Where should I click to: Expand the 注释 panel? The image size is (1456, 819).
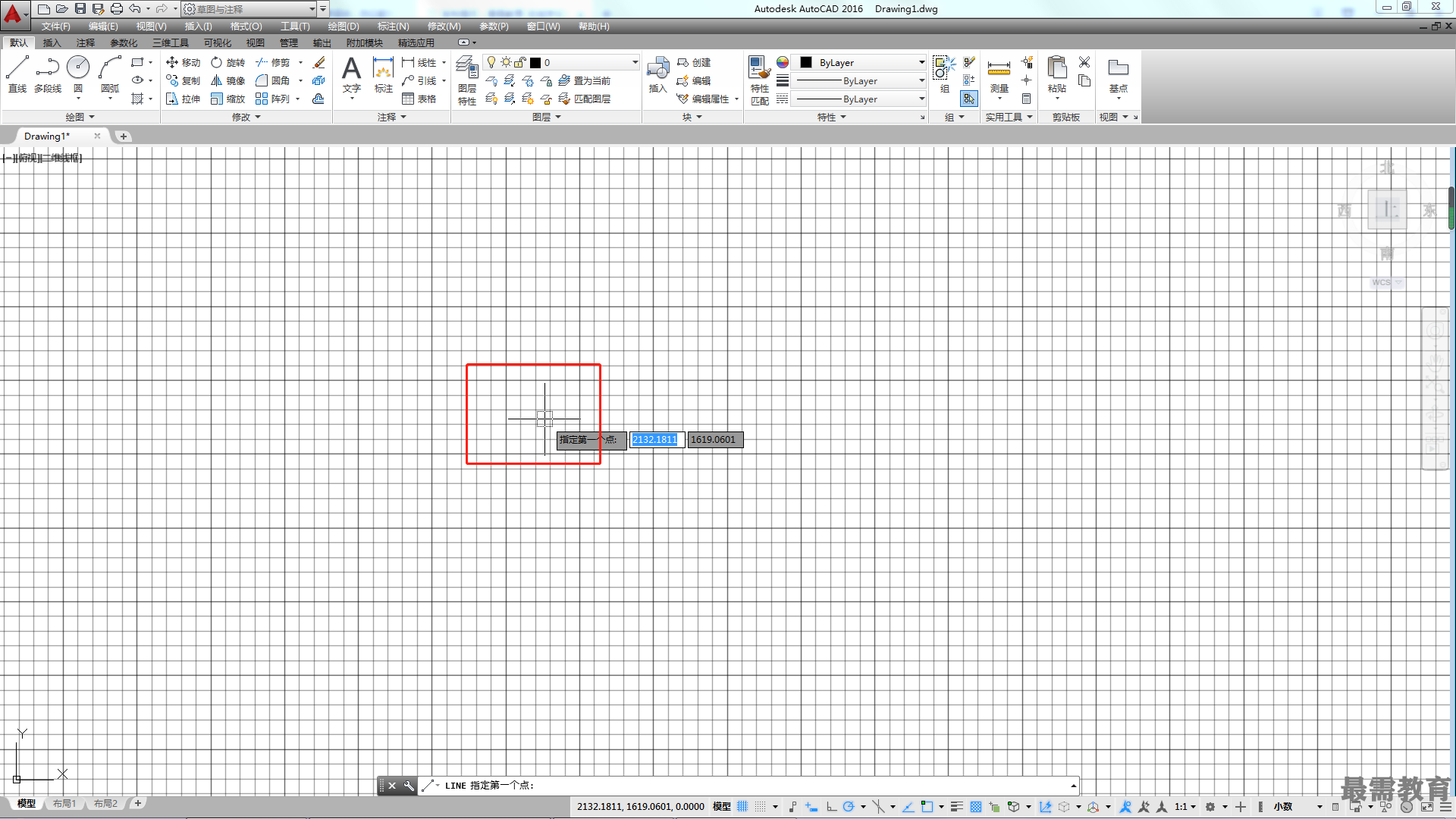[392, 117]
